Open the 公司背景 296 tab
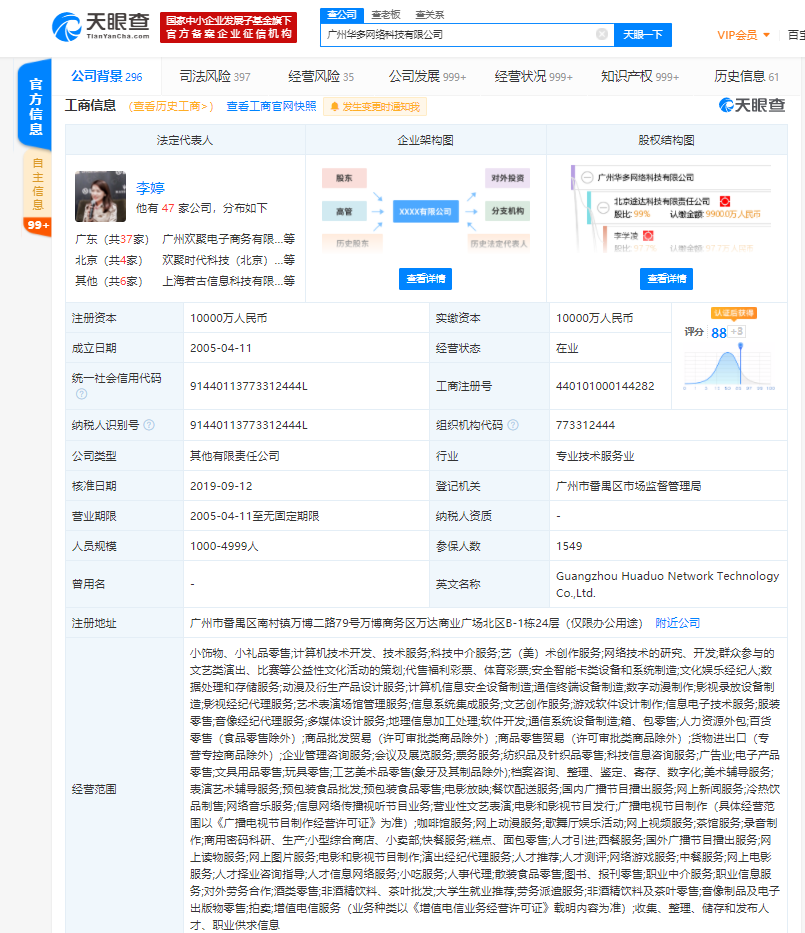805x933 pixels. [x=107, y=76]
